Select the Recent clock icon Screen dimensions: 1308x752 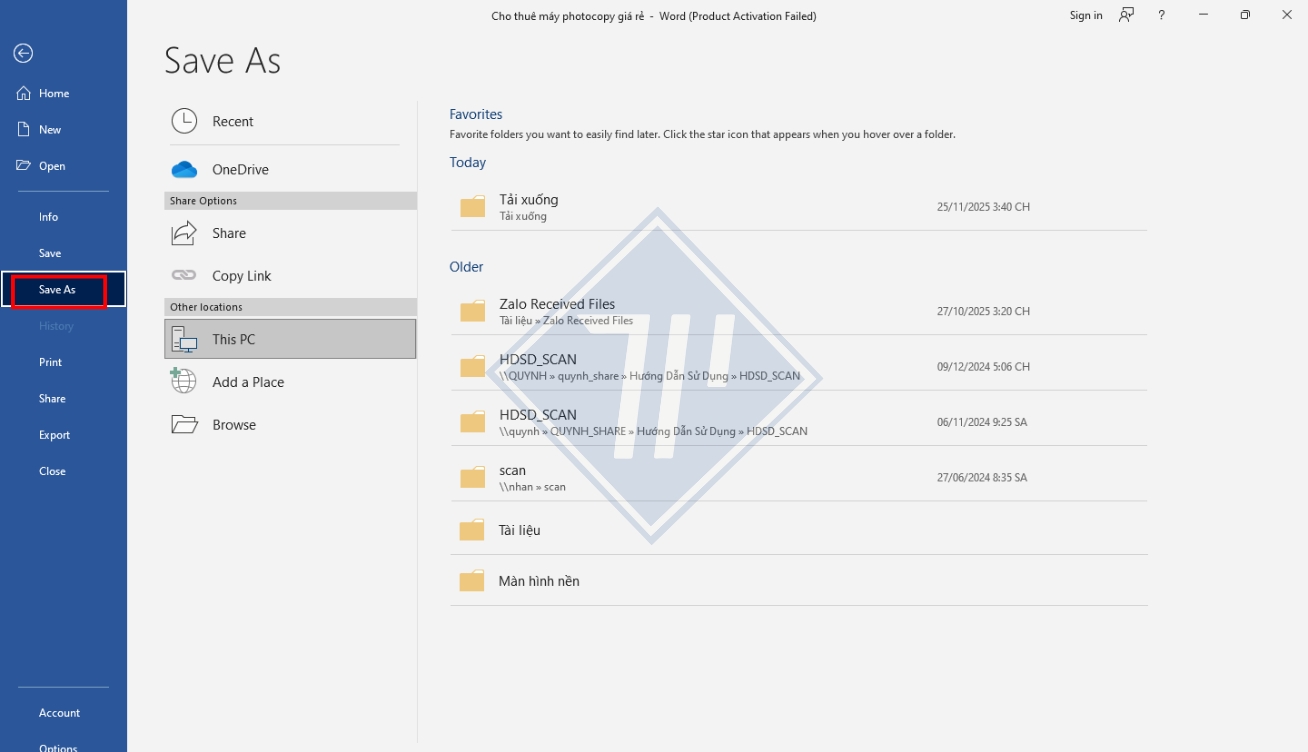[184, 121]
